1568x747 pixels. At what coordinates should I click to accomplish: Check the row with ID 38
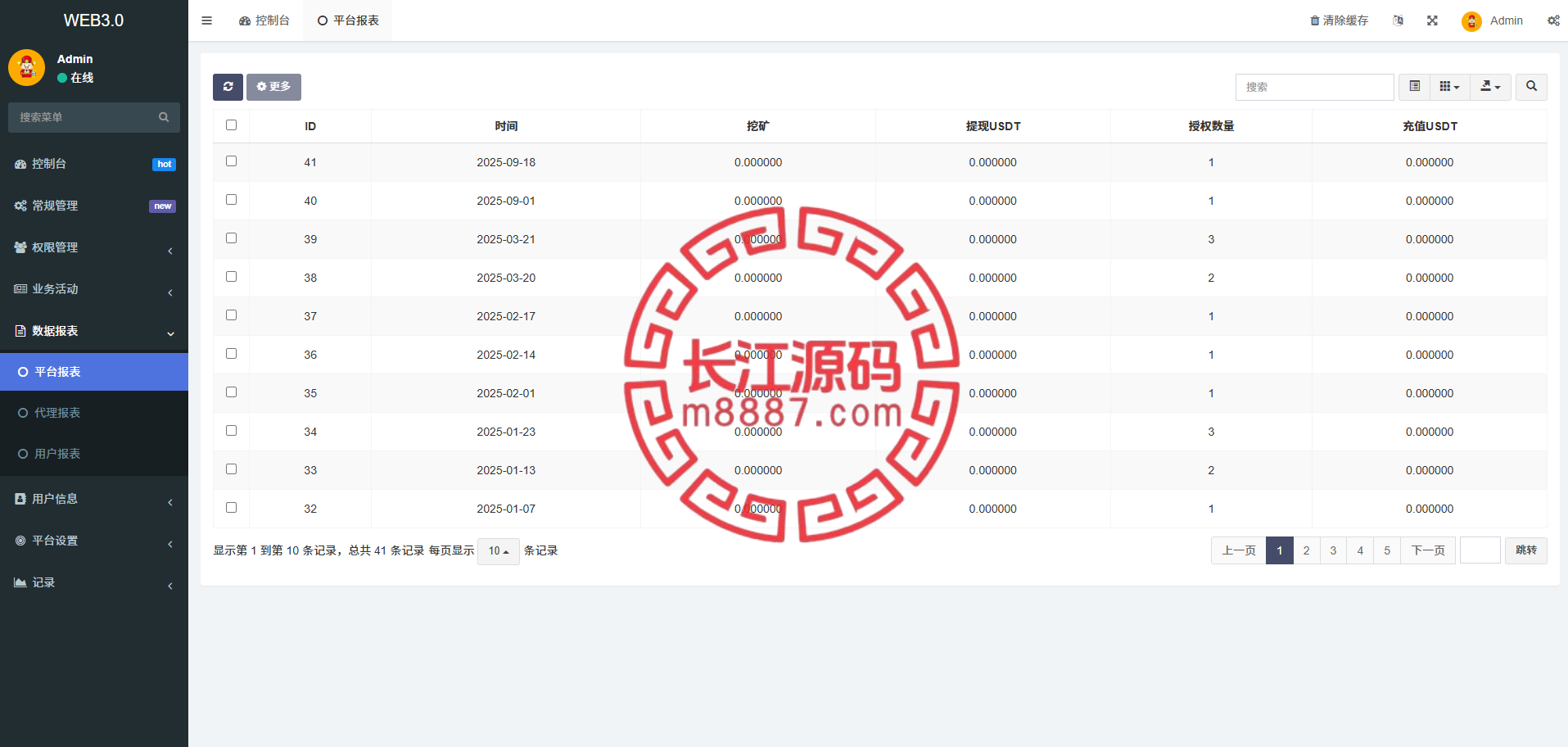(x=231, y=277)
